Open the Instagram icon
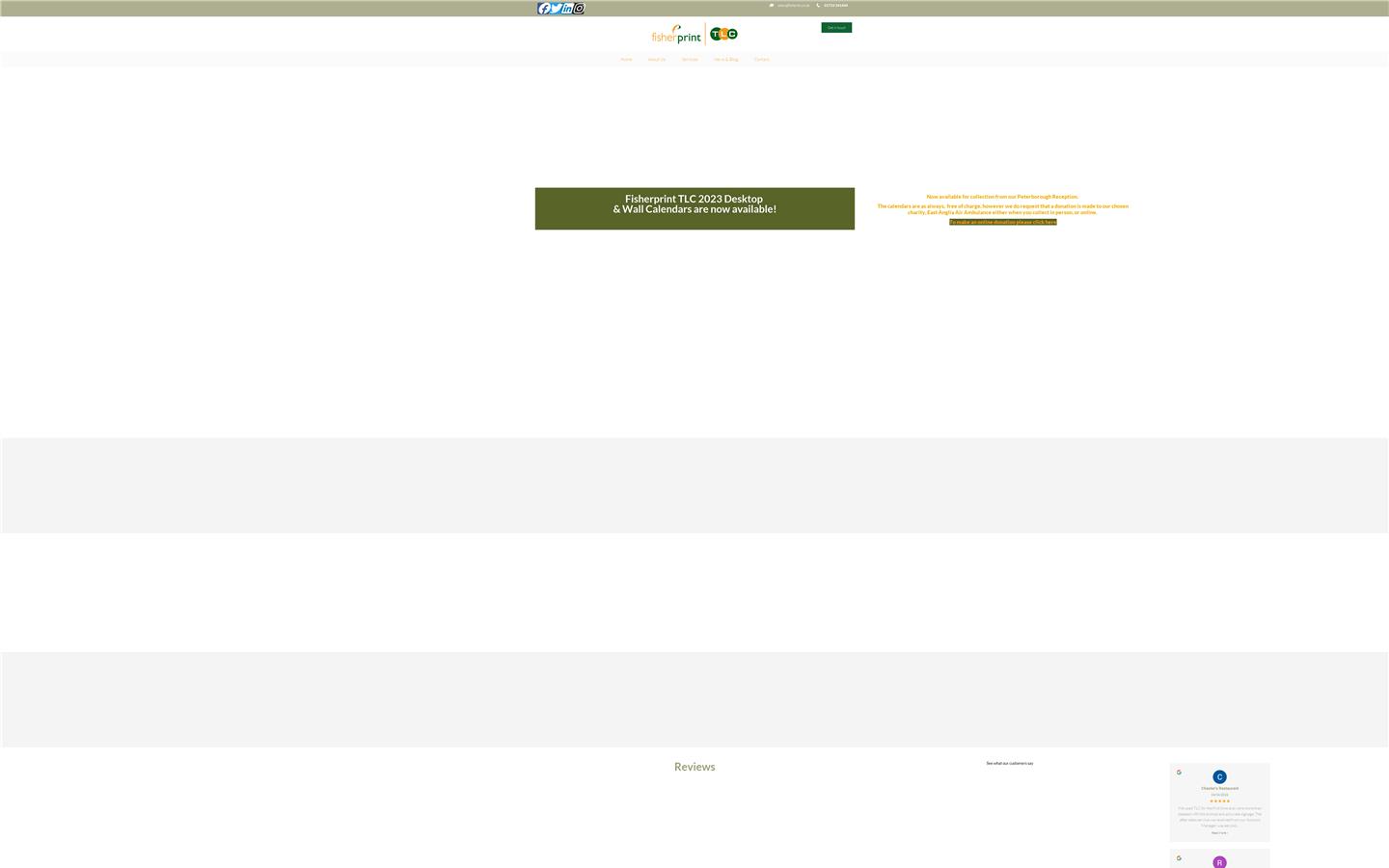This screenshot has height=868, width=1389. (579, 8)
